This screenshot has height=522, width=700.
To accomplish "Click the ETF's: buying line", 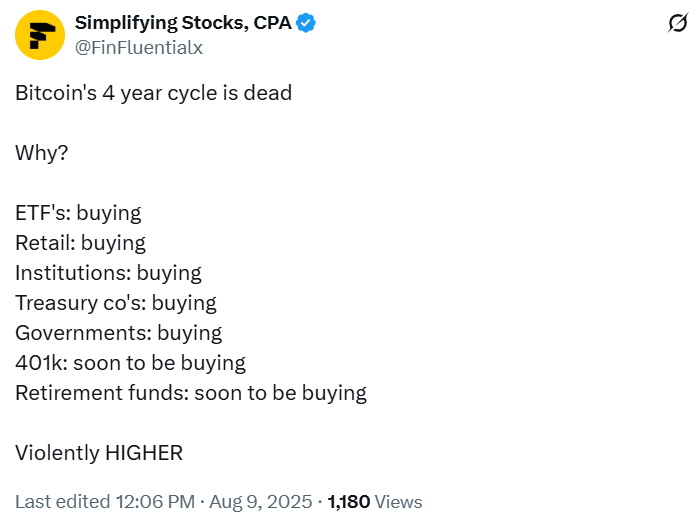I will point(78,213).
